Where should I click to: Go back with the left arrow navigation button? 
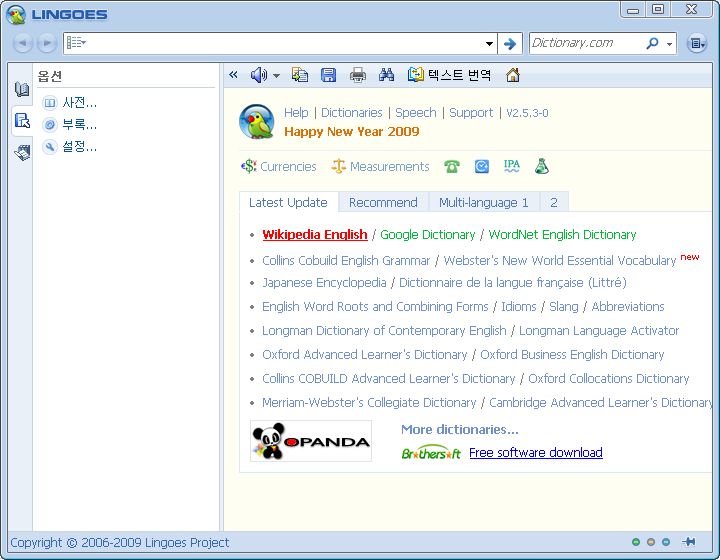[x=22, y=43]
